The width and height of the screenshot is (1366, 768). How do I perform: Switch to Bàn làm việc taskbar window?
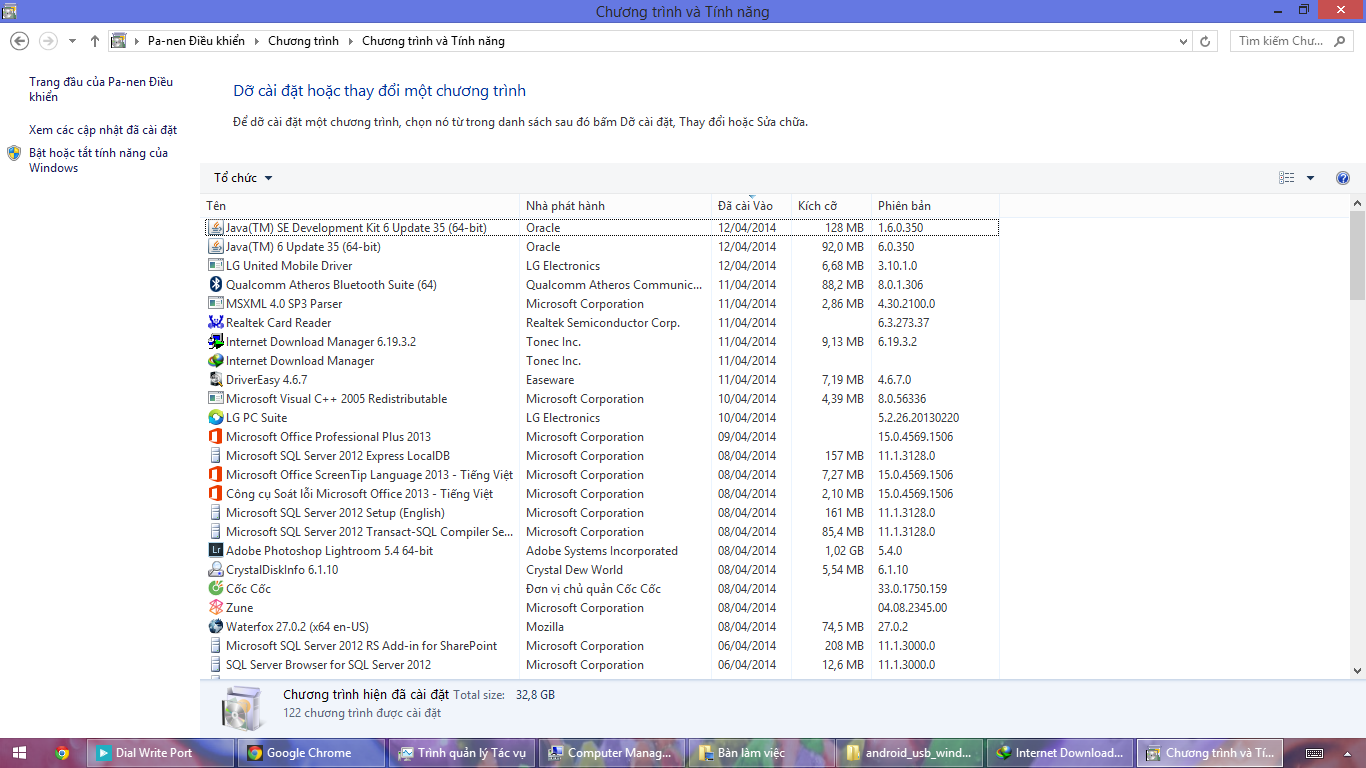[x=762, y=753]
